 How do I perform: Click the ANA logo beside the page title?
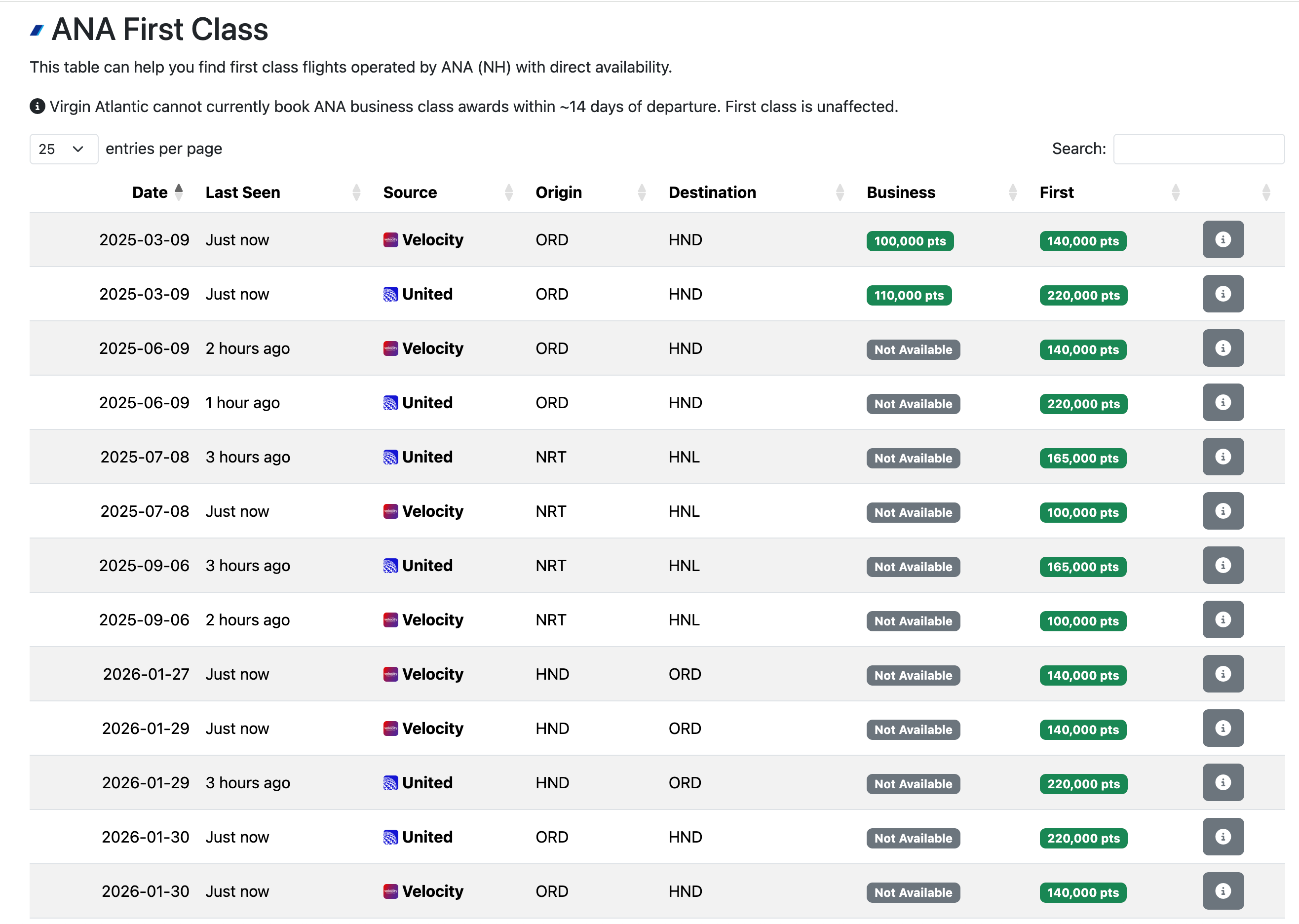(37, 30)
